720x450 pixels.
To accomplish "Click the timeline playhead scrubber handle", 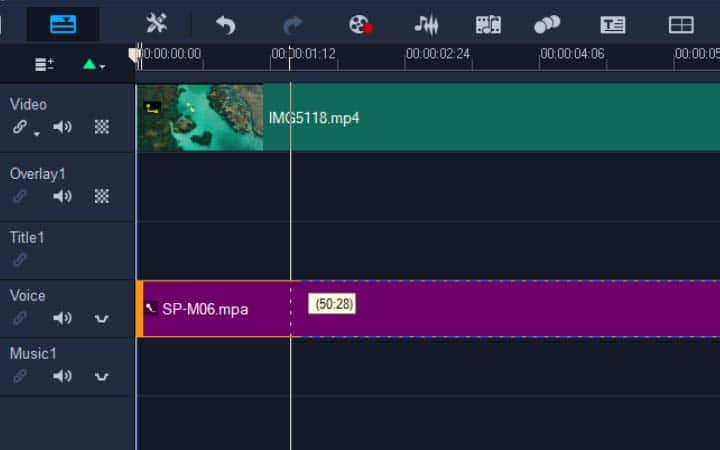I will (135, 56).
